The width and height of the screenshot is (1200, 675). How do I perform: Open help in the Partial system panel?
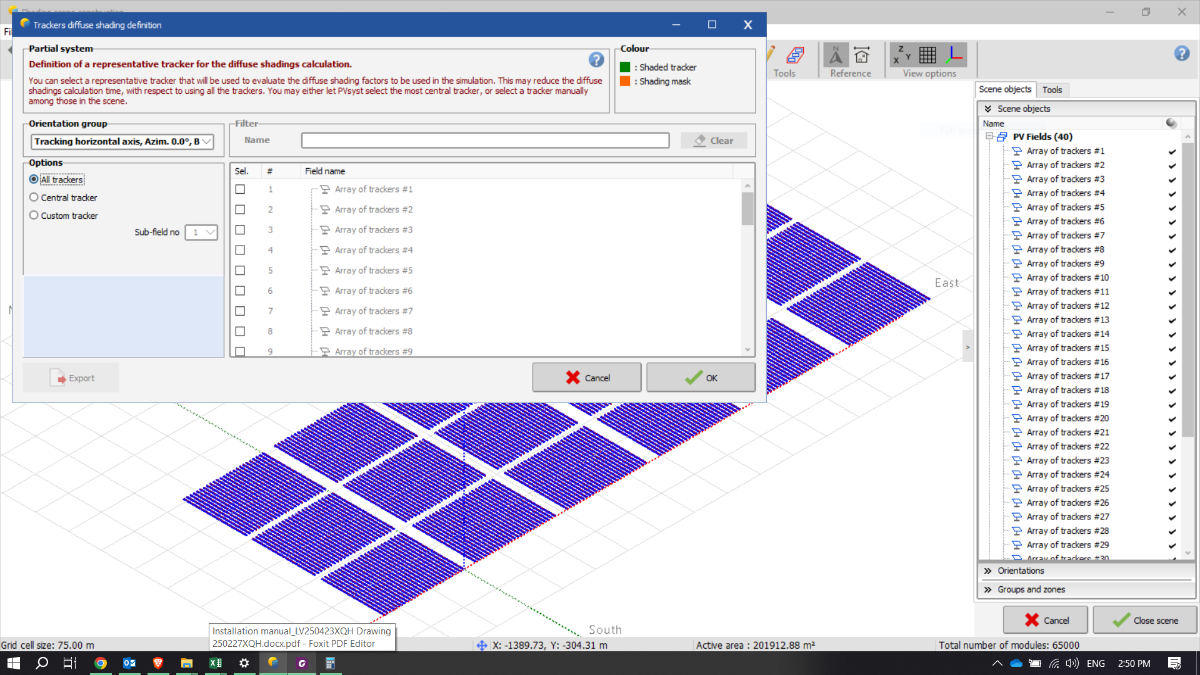[x=596, y=60]
